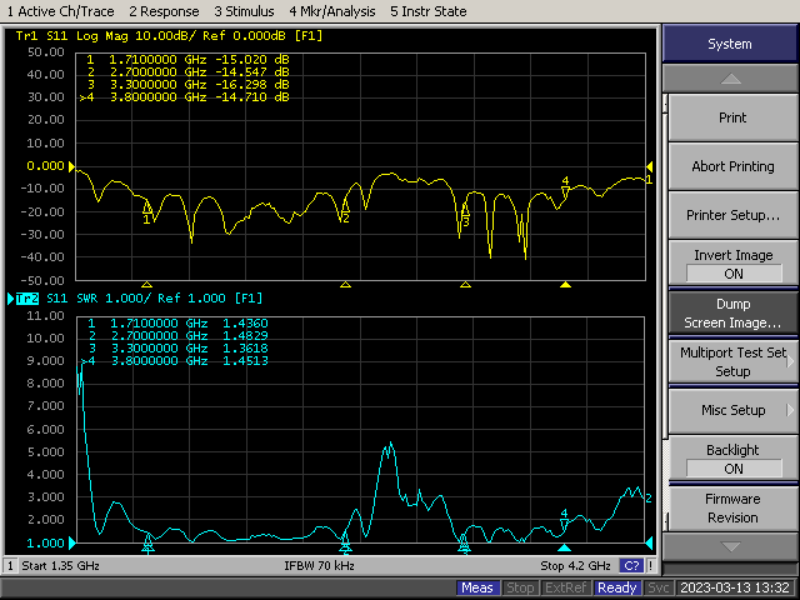Click the C? correction status indicator
The image size is (800, 600).
click(632, 566)
